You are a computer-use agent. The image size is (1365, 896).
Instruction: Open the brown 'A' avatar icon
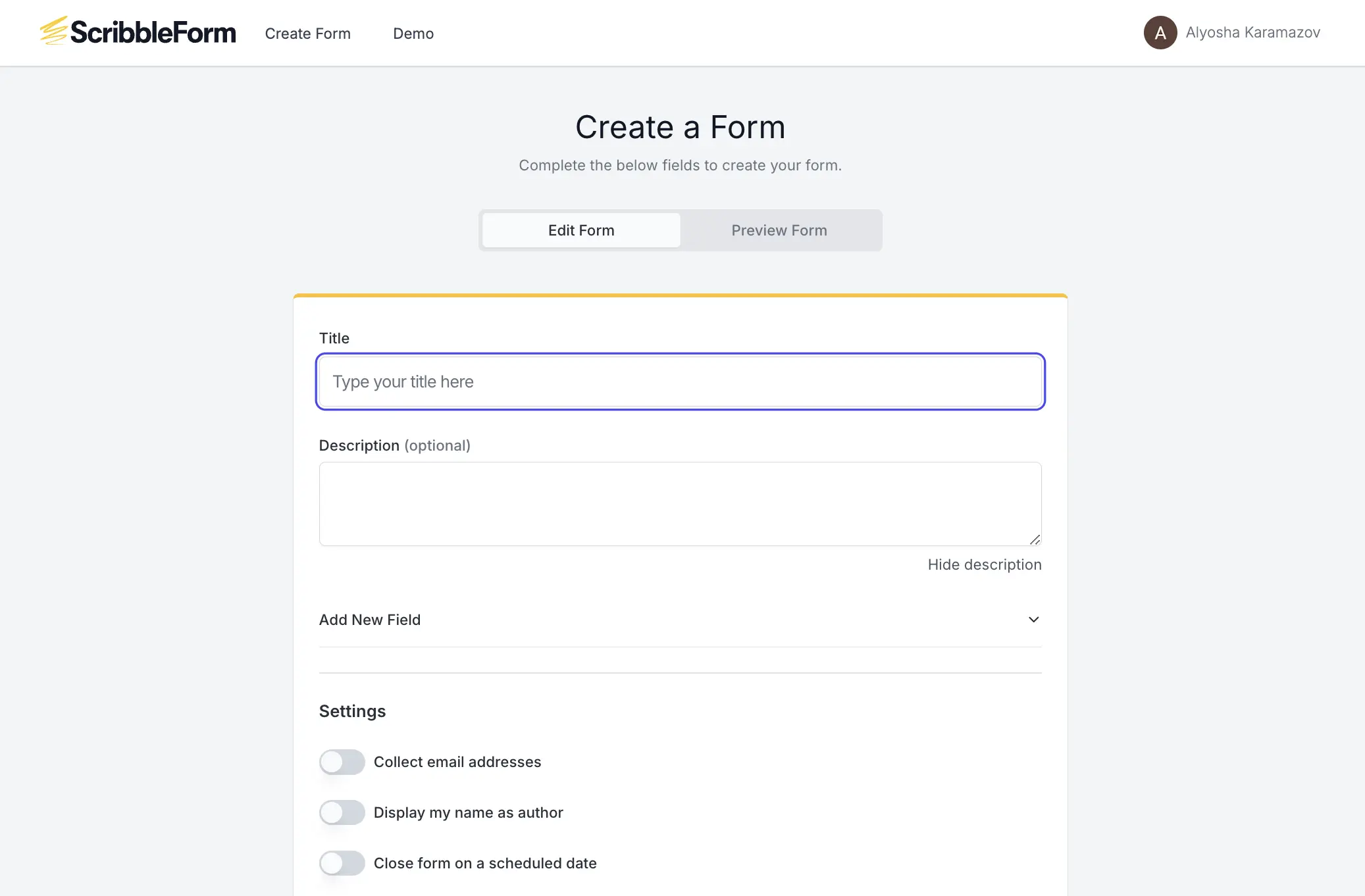pyautogui.click(x=1160, y=32)
